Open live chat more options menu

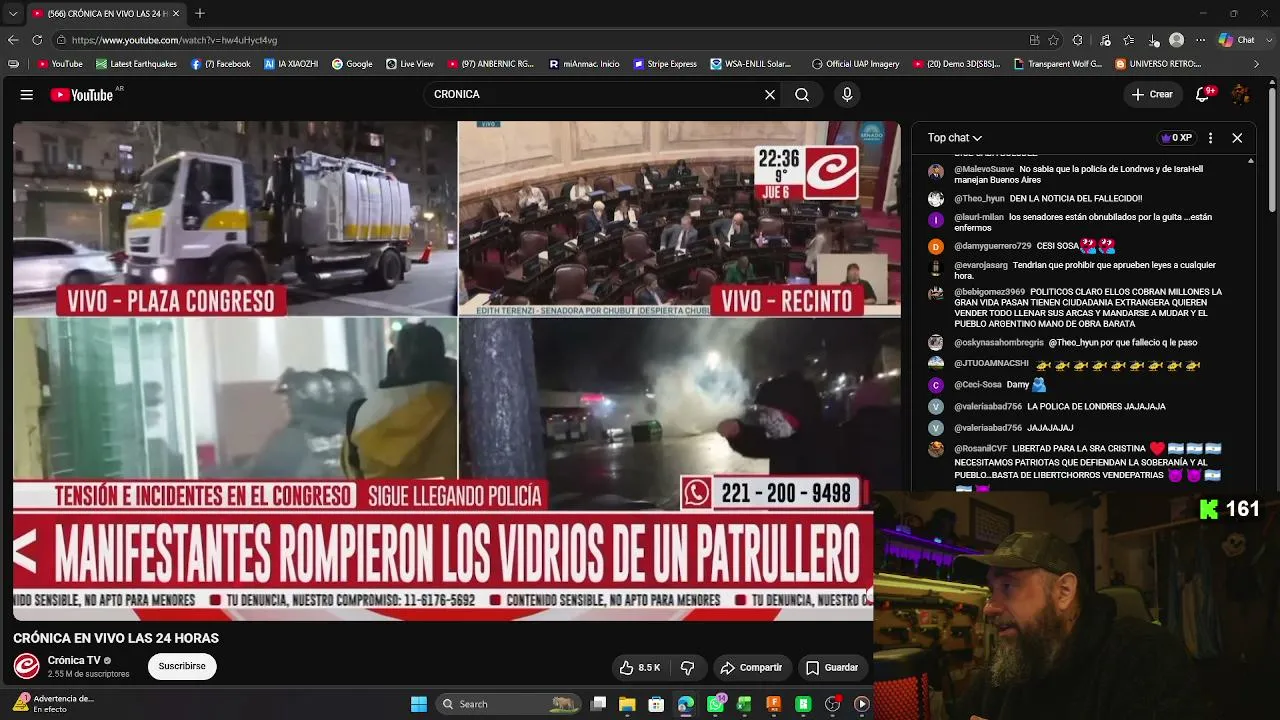[1210, 138]
